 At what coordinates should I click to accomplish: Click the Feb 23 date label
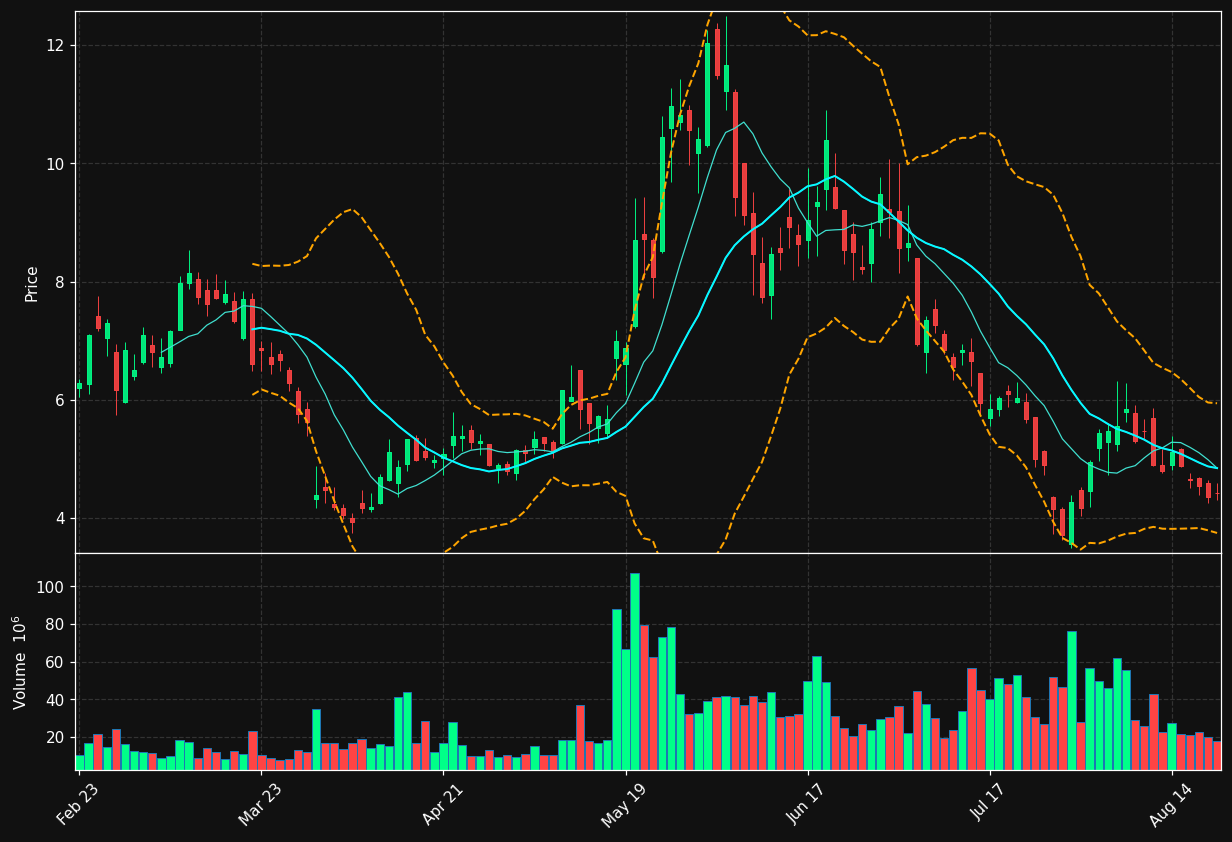pos(78,803)
